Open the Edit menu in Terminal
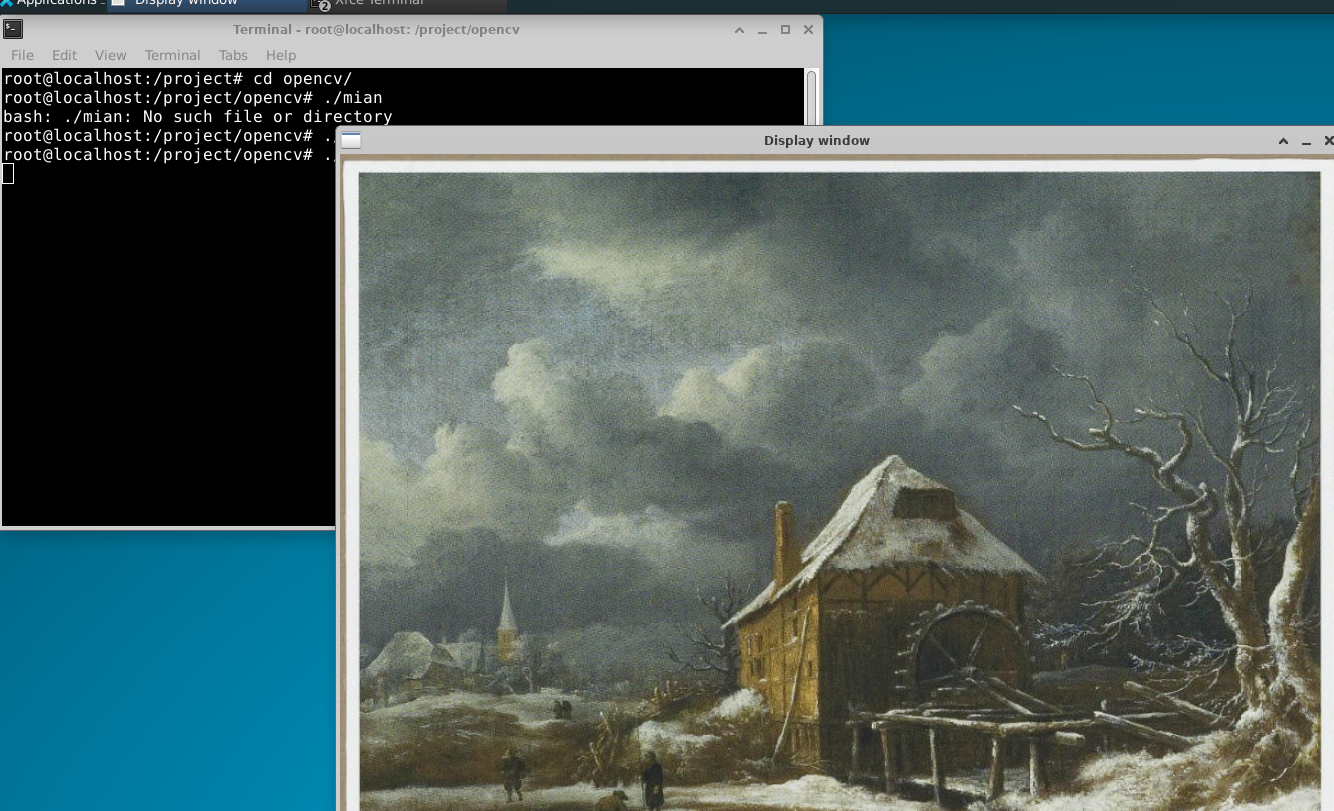This screenshot has width=1334, height=811. pyautogui.click(x=64, y=55)
